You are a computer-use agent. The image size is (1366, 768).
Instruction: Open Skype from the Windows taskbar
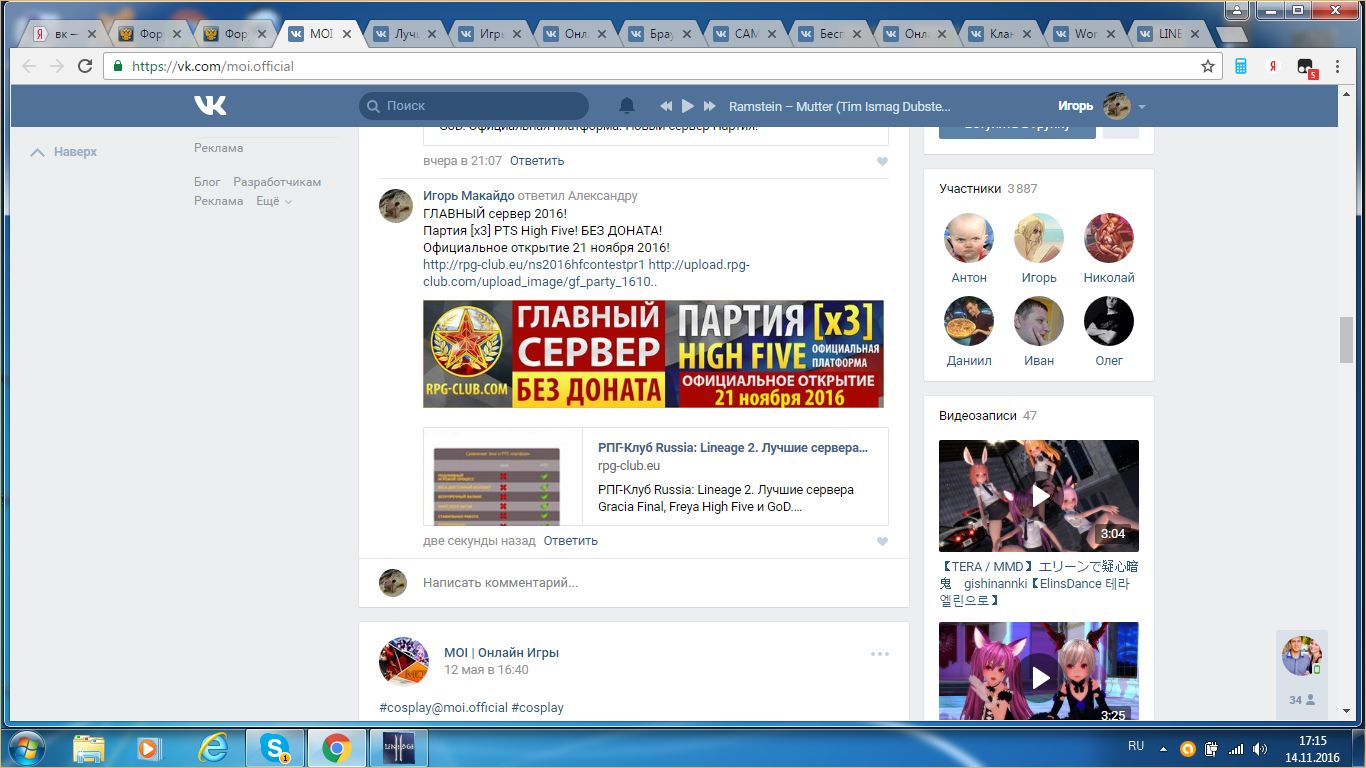(274, 748)
